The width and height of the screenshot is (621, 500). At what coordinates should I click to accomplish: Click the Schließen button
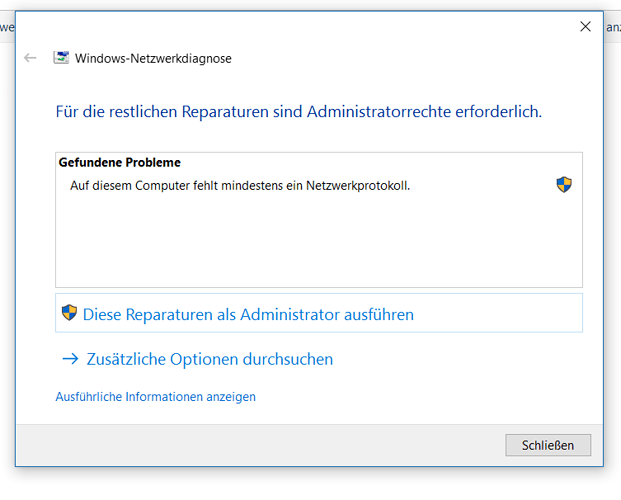point(548,445)
